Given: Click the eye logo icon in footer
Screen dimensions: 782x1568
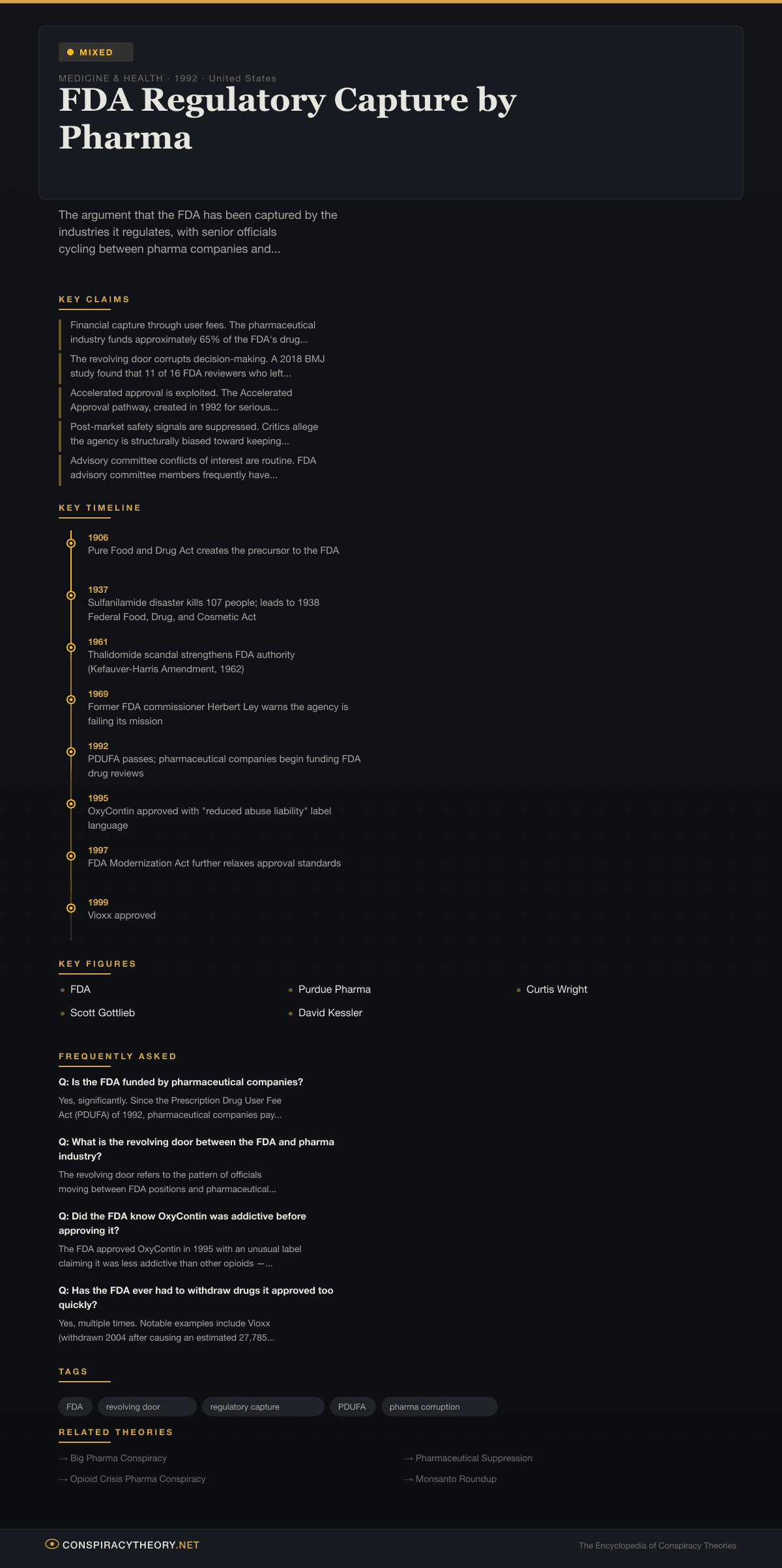Looking at the screenshot, I should pyautogui.click(x=51, y=1544).
